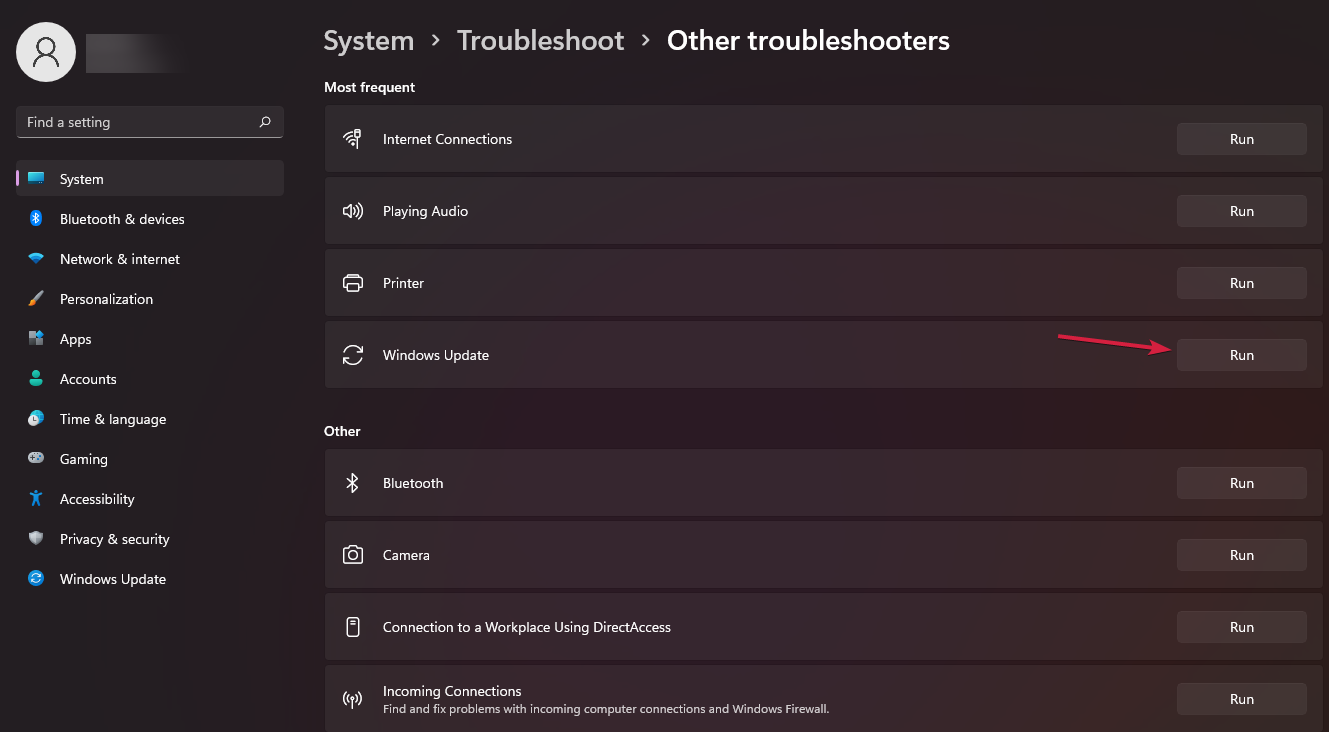
Task: Click the search magnifier icon
Action: pos(265,122)
